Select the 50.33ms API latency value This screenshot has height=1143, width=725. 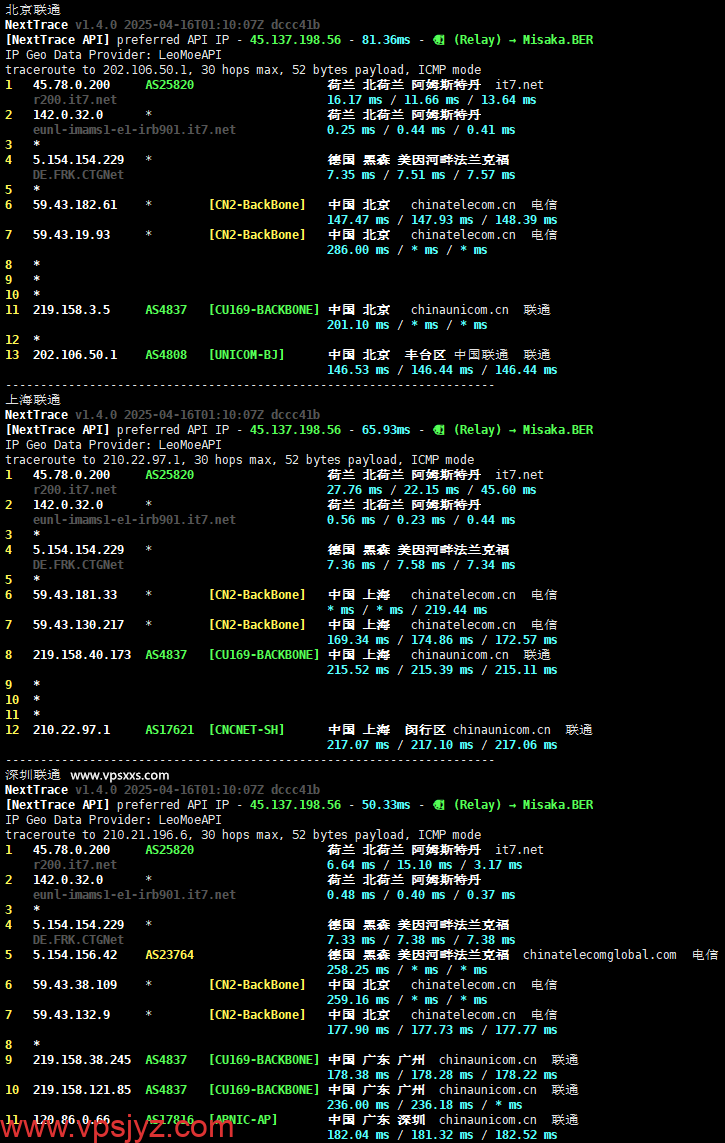pyautogui.click(x=386, y=805)
